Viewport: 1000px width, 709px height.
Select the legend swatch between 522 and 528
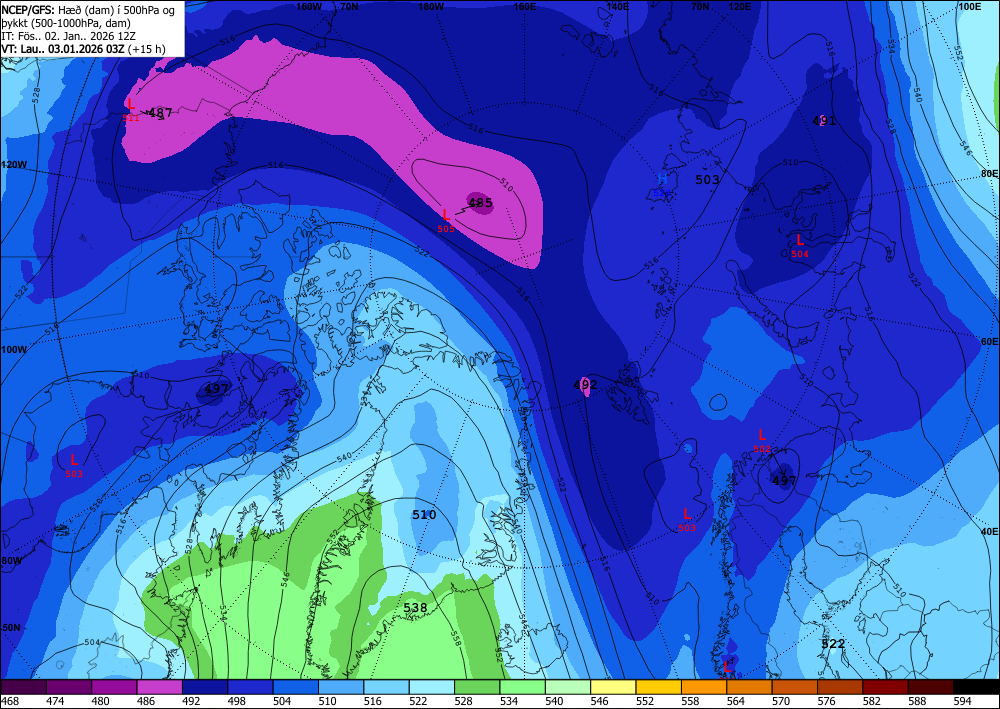pyautogui.click(x=432, y=687)
